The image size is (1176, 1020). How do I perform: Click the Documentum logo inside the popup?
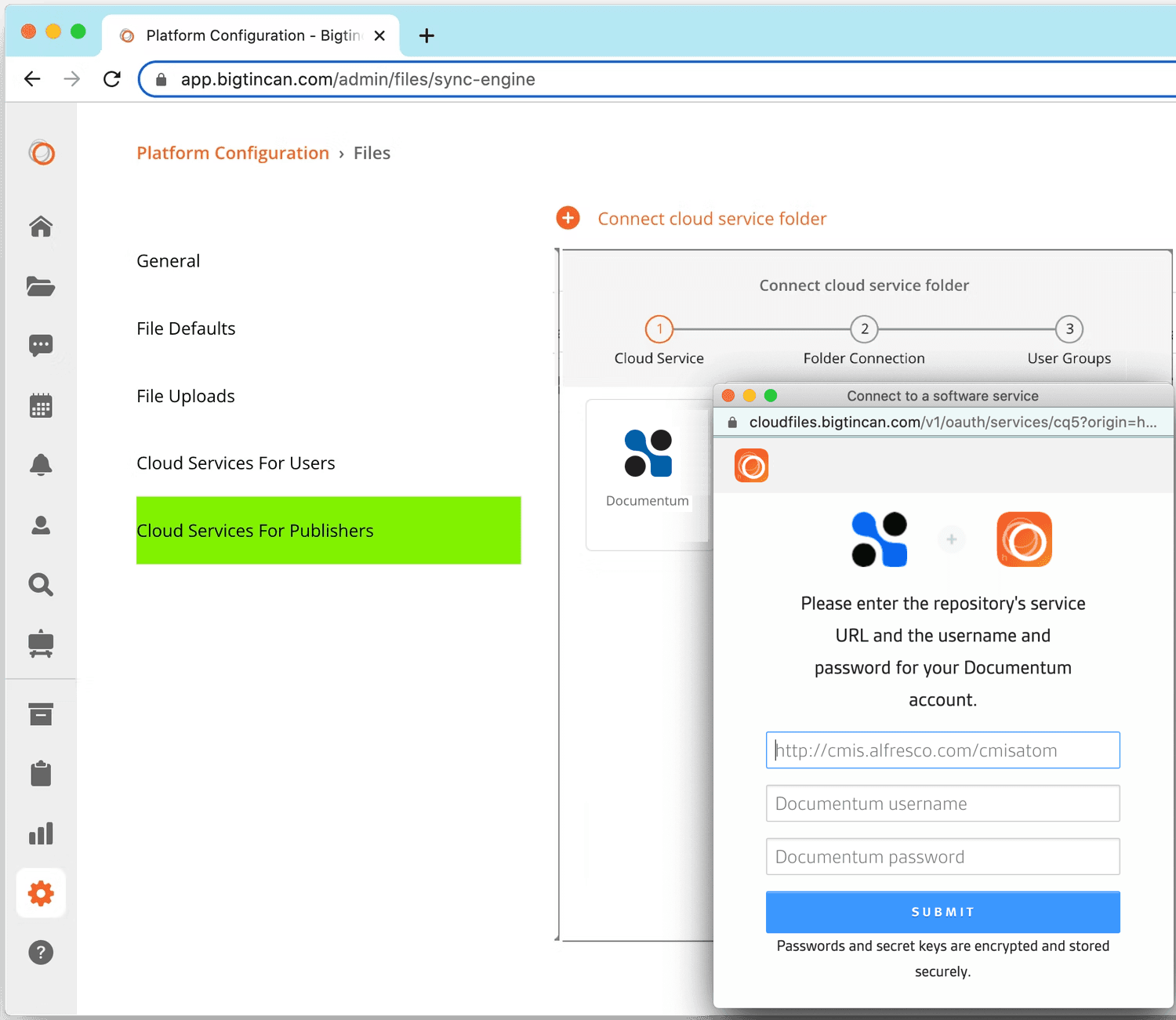879,539
